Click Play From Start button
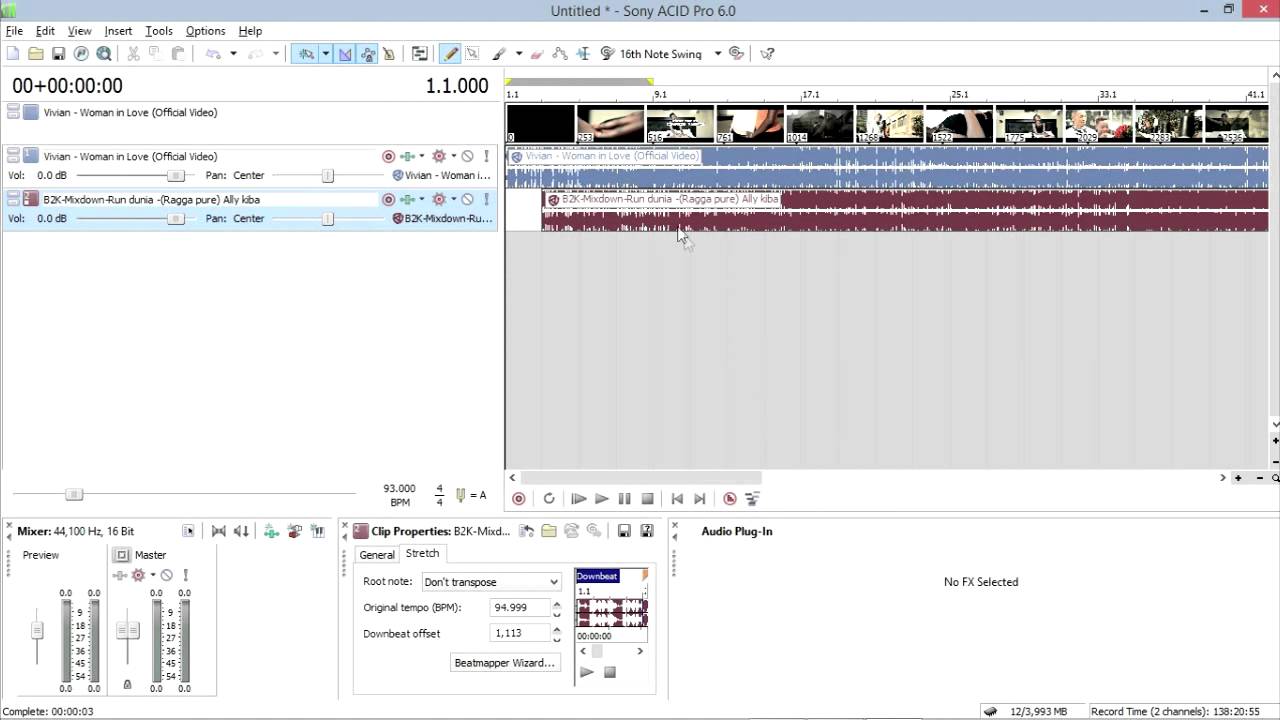This screenshot has height=720, width=1280. tap(578, 498)
